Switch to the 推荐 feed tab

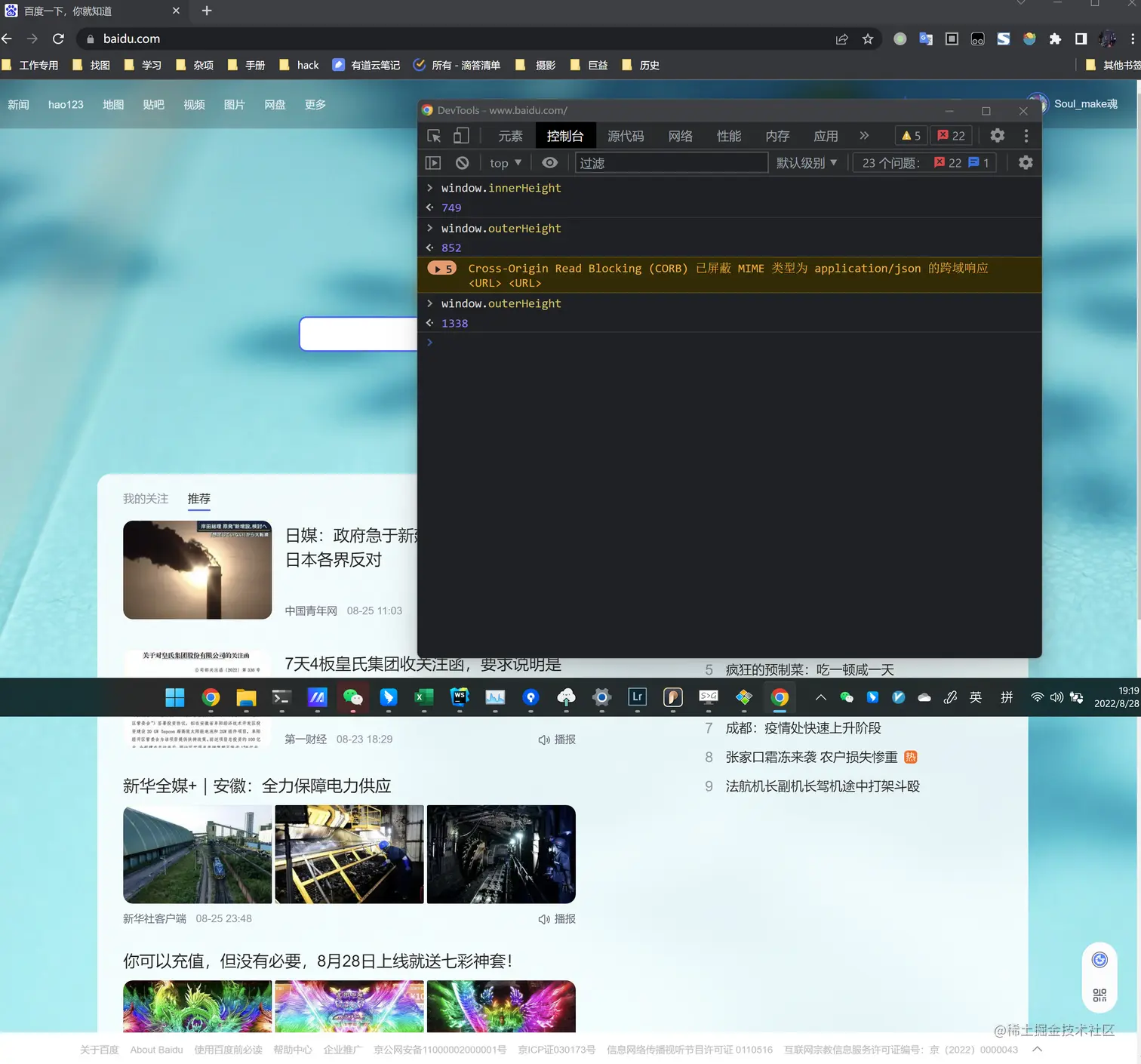199,499
